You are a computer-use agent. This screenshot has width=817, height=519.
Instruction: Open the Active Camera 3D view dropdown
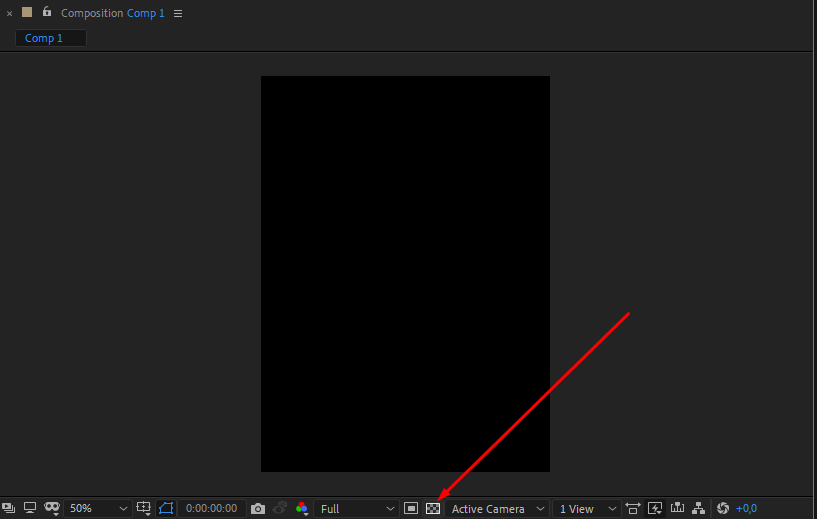coord(498,509)
